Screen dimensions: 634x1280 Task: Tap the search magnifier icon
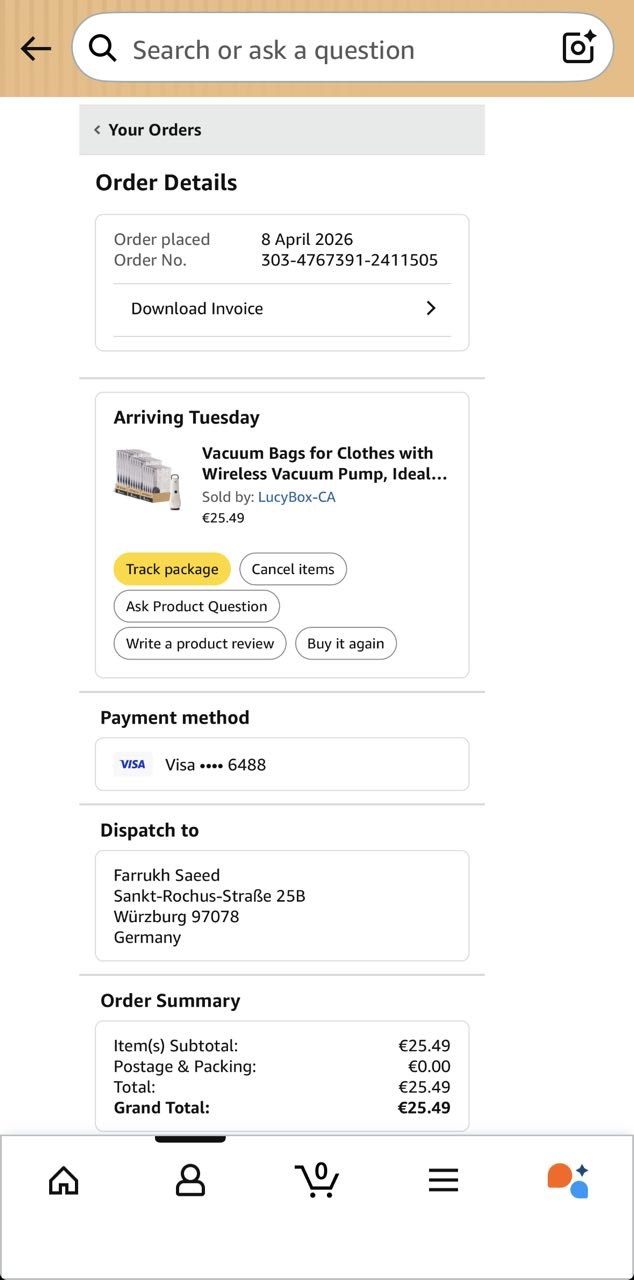pyautogui.click(x=103, y=49)
